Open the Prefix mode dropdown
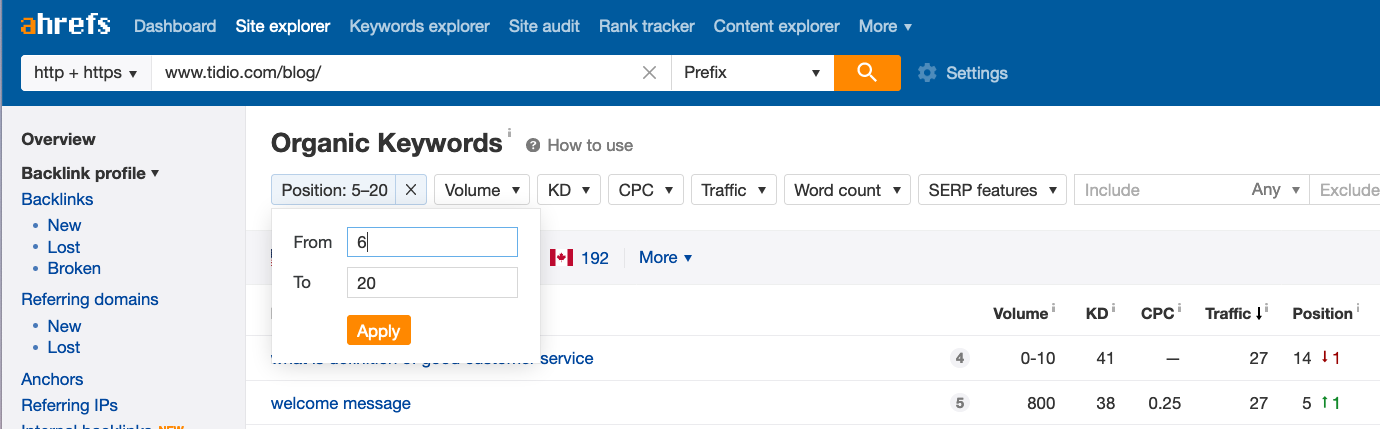The height and width of the screenshot is (429, 1380). point(752,73)
